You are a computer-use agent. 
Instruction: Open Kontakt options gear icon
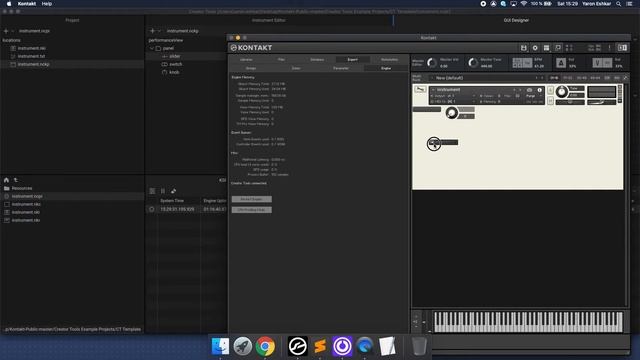[x=535, y=48]
